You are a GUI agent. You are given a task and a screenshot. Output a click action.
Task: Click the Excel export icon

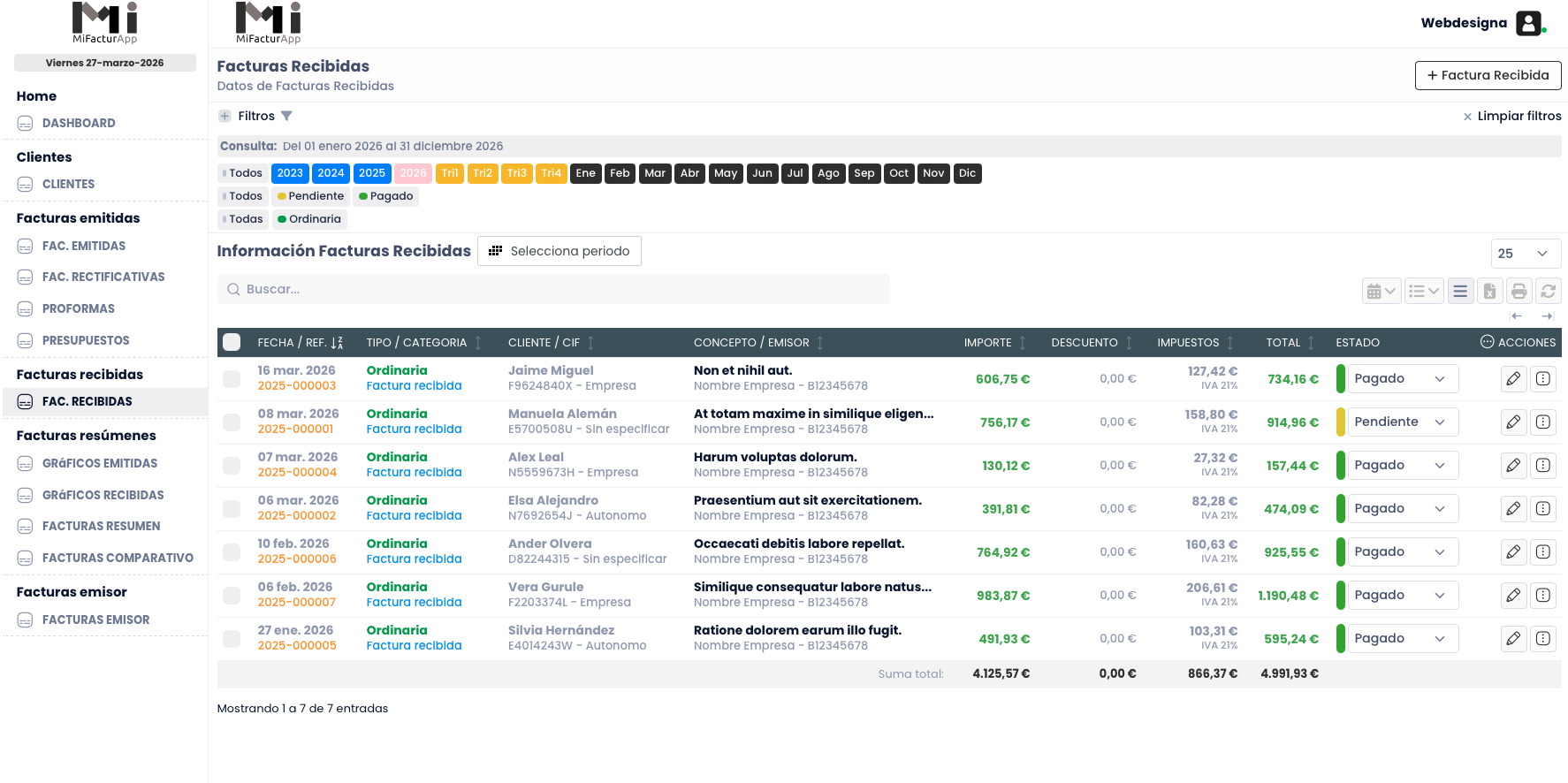point(1489,291)
